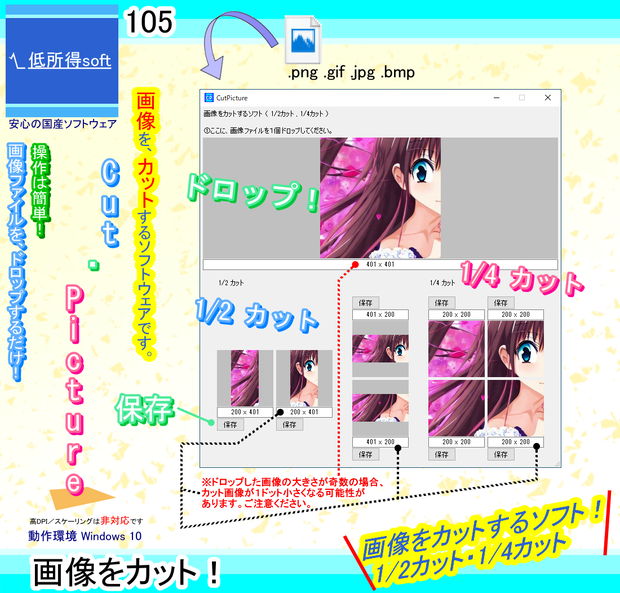Select the top-right quarter thumbnail
Viewport: 620px width, 593px height.
[x=516, y=349]
